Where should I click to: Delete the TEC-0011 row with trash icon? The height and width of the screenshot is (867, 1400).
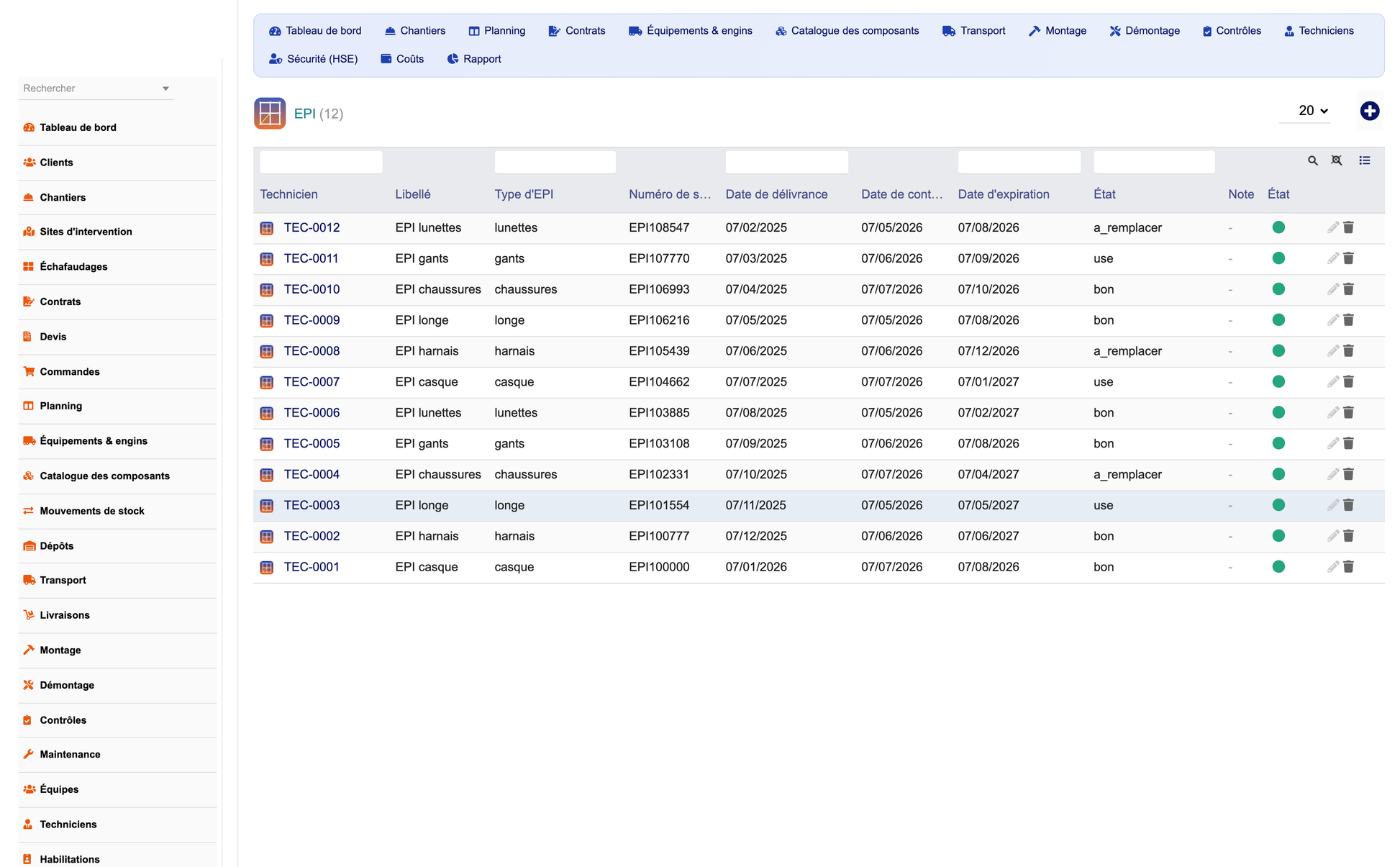click(1348, 258)
